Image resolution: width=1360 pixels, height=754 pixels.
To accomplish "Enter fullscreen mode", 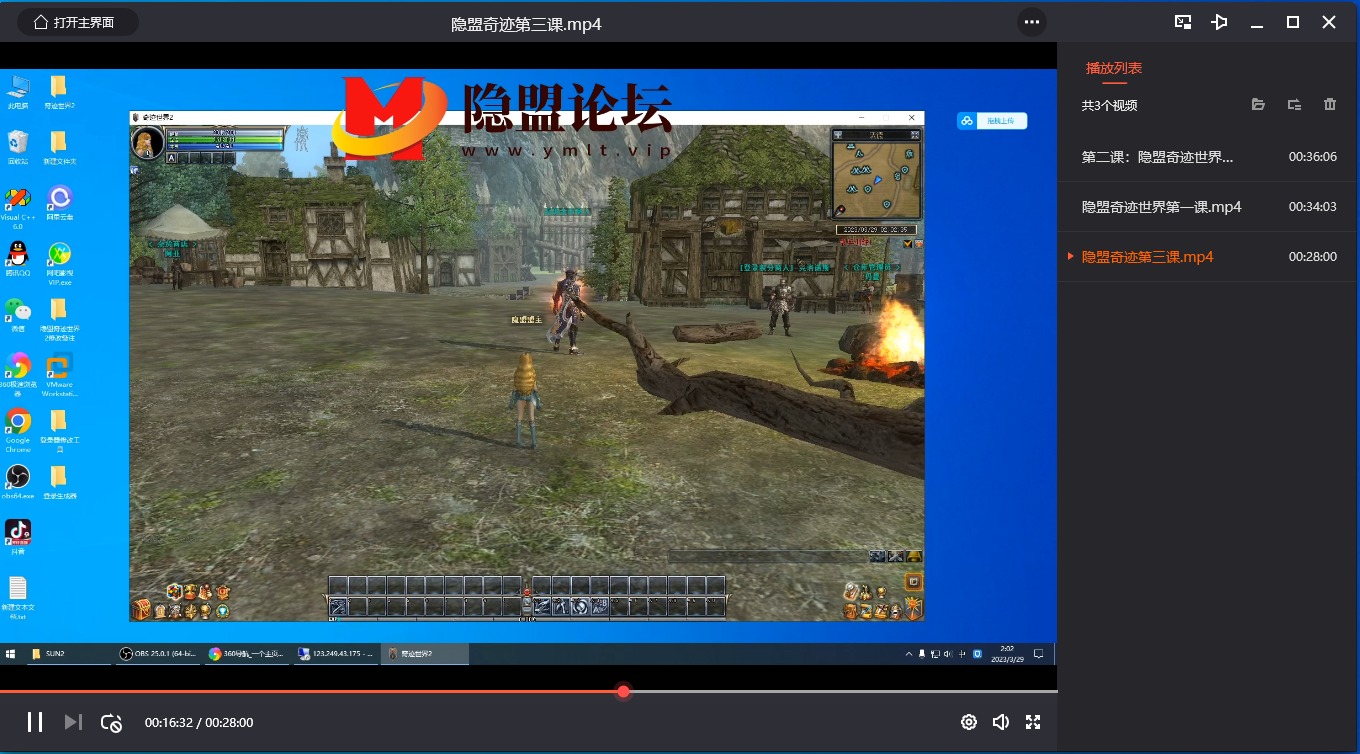I will tap(1033, 722).
